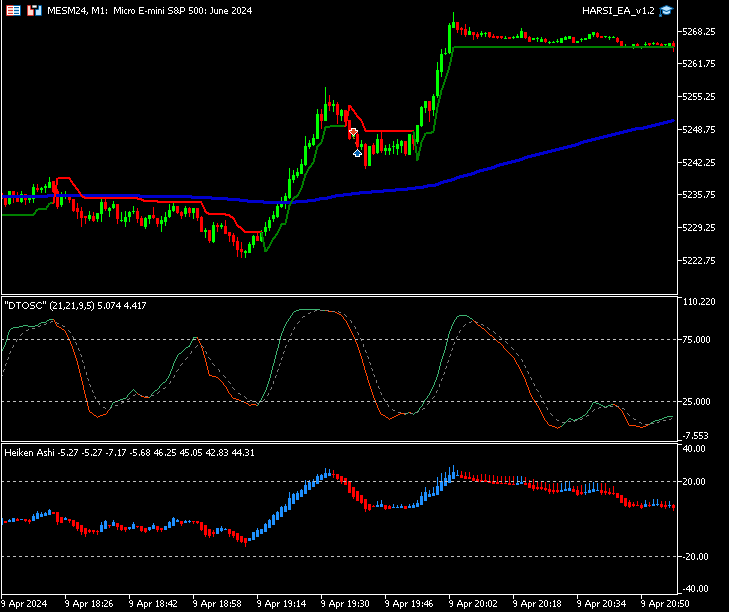Click the 5248.75 price scale label

tap(698, 129)
